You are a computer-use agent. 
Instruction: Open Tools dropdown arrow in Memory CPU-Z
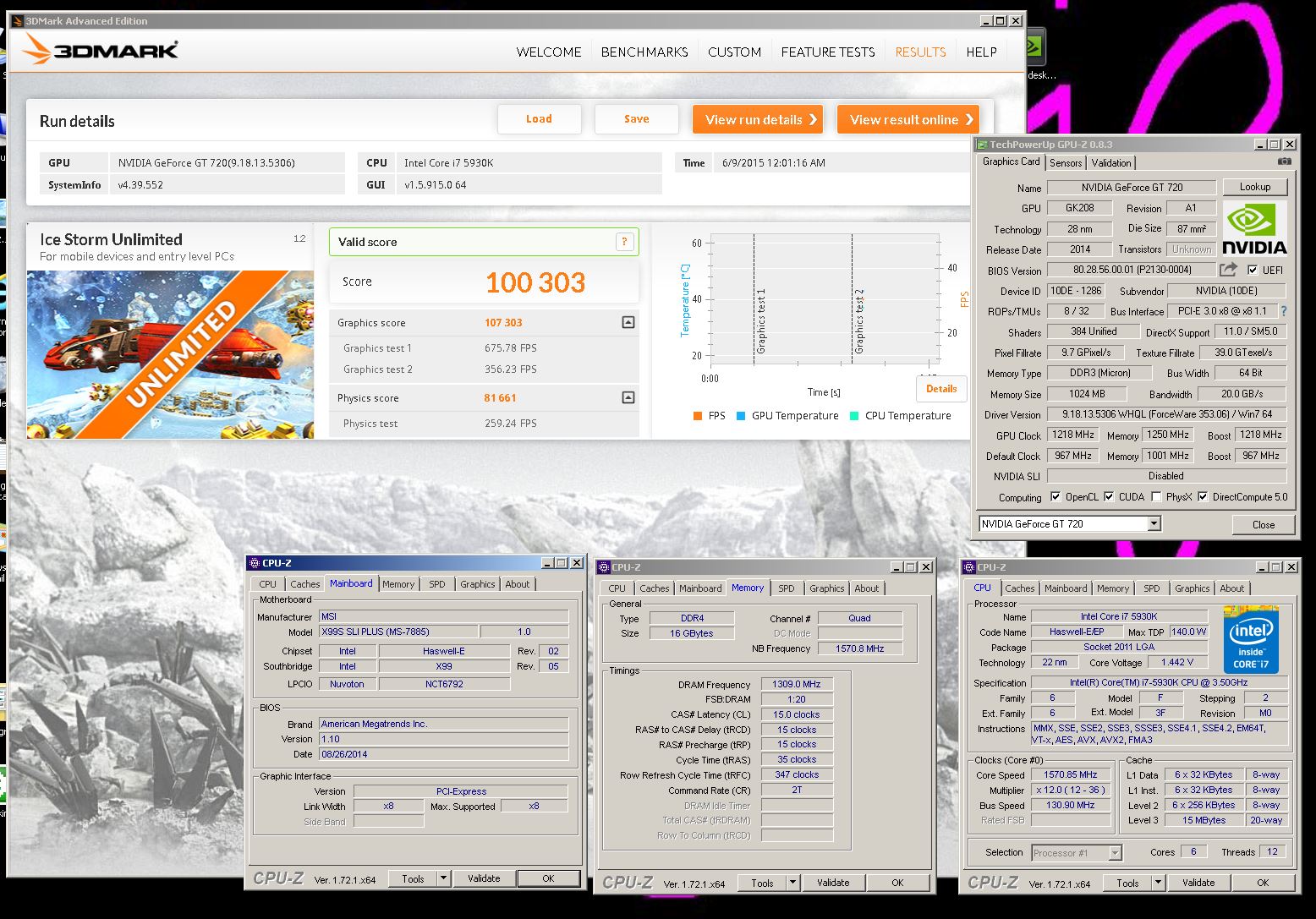(x=792, y=883)
